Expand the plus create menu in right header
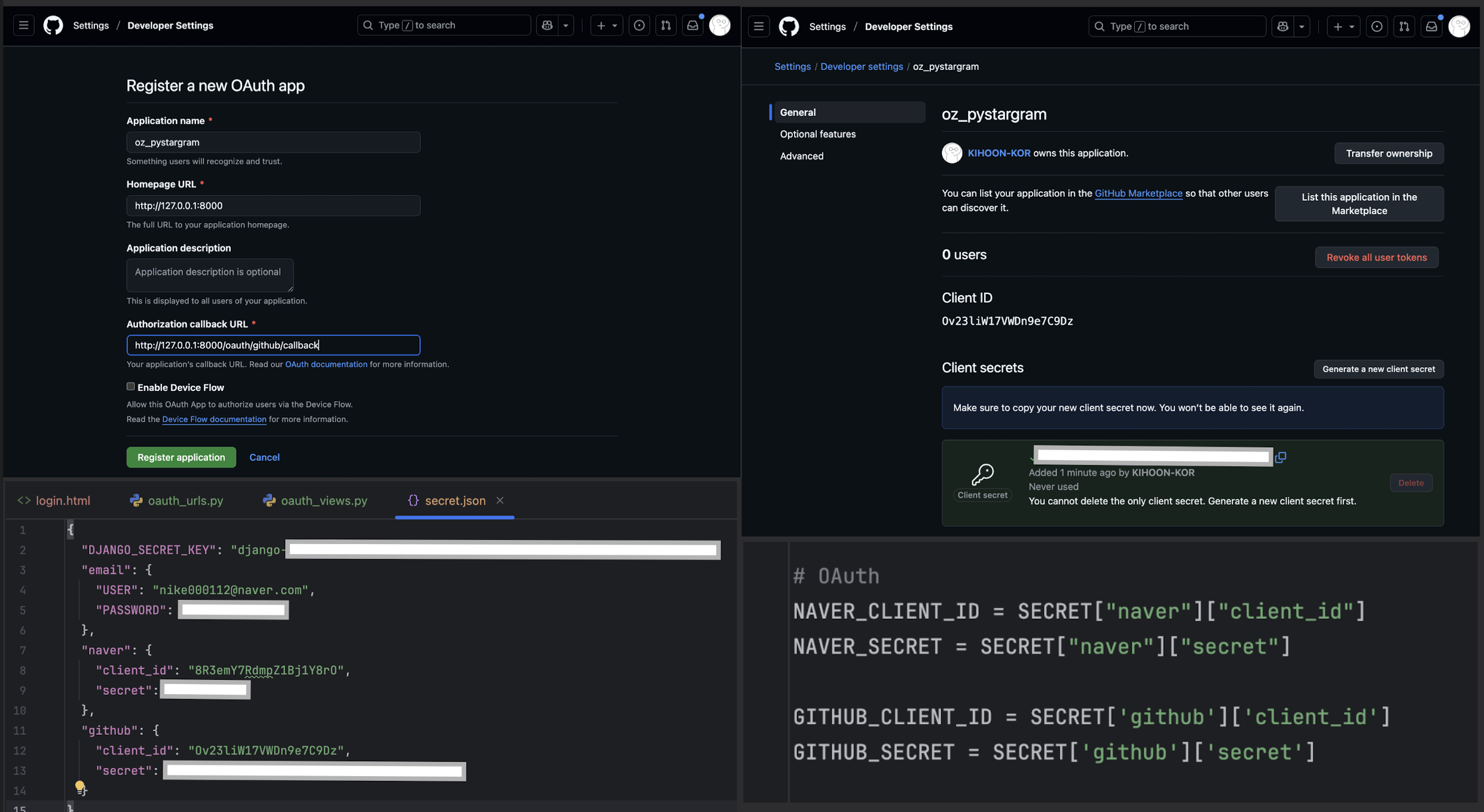 pos(1343,26)
